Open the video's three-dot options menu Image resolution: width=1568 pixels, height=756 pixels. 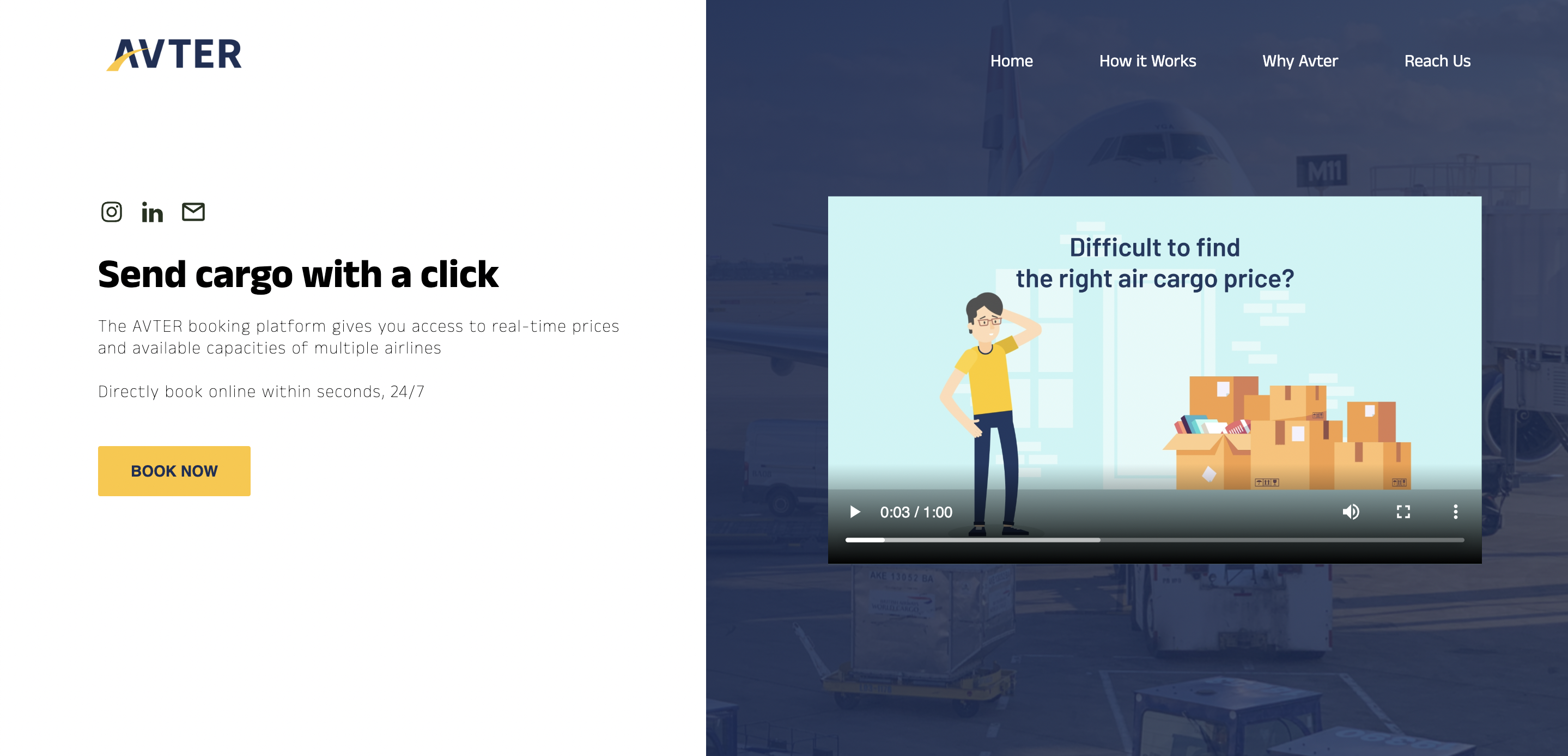(1455, 512)
